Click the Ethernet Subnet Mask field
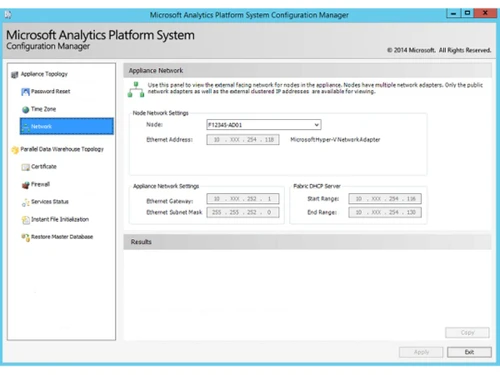 click(x=243, y=212)
